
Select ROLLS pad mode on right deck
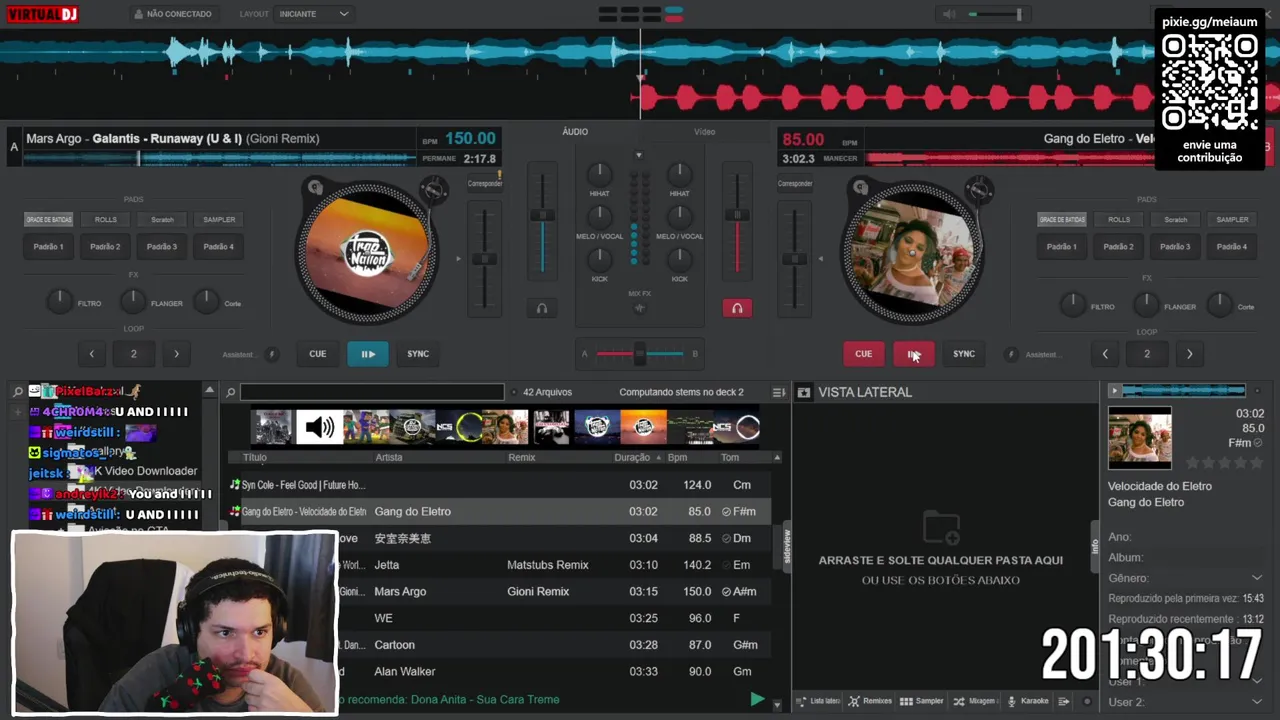click(1118, 219)
